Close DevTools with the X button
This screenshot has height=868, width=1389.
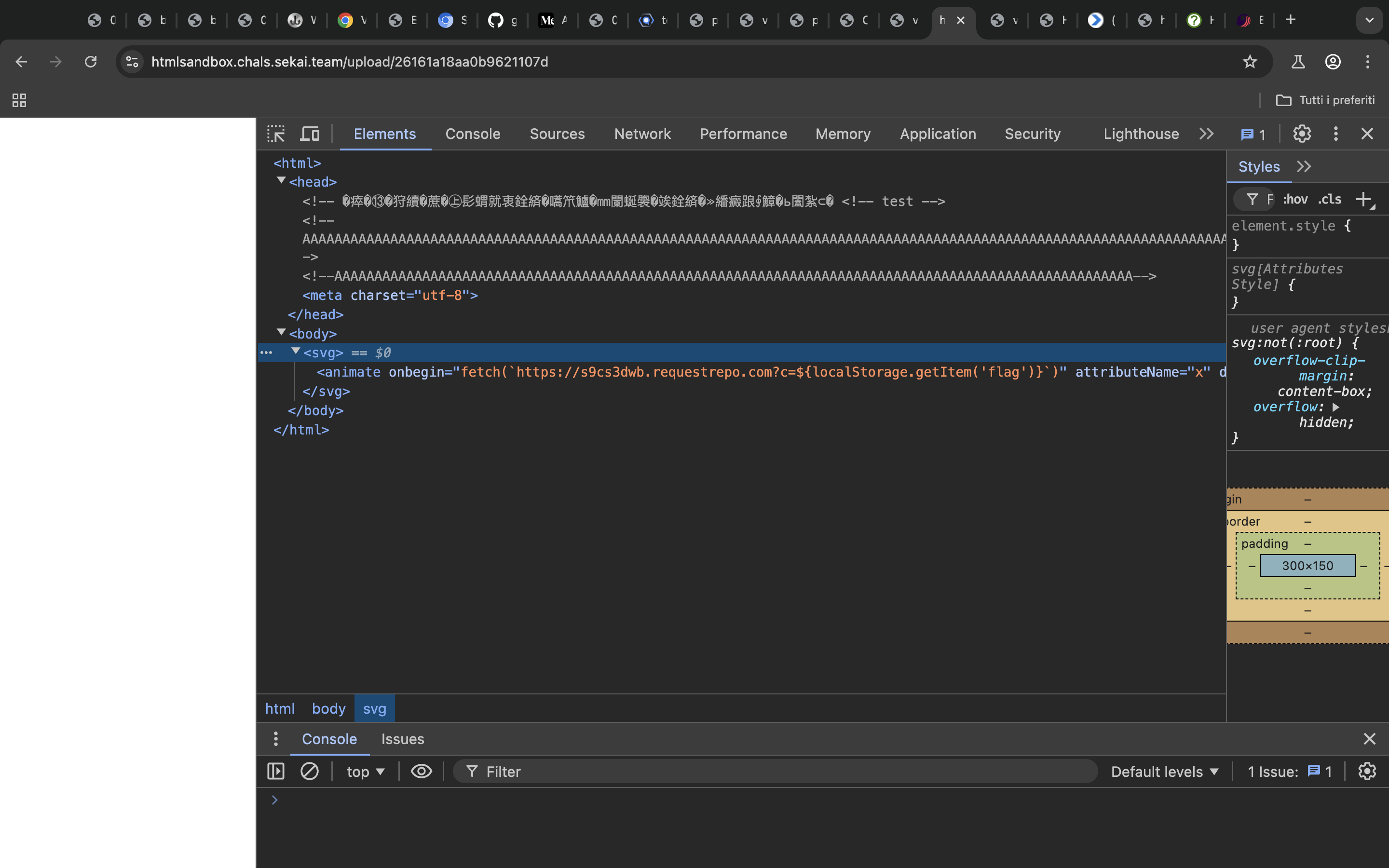pyautogui.click(x=1367, y=134)
